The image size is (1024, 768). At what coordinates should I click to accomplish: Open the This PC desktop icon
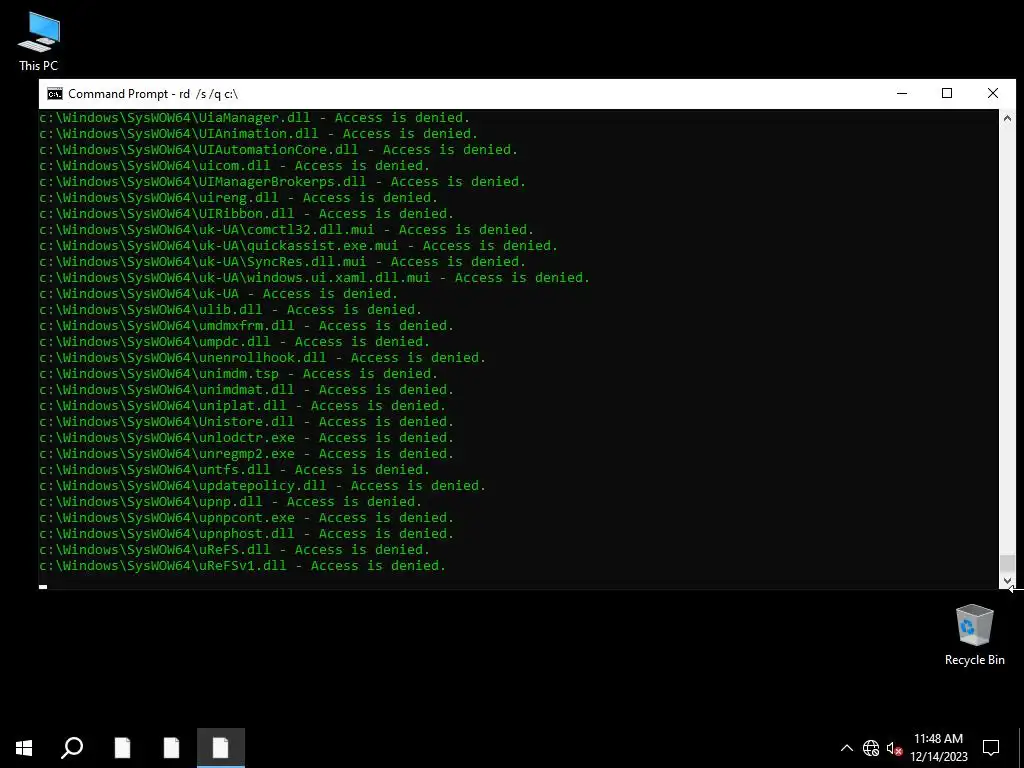[x=39, y=42]
